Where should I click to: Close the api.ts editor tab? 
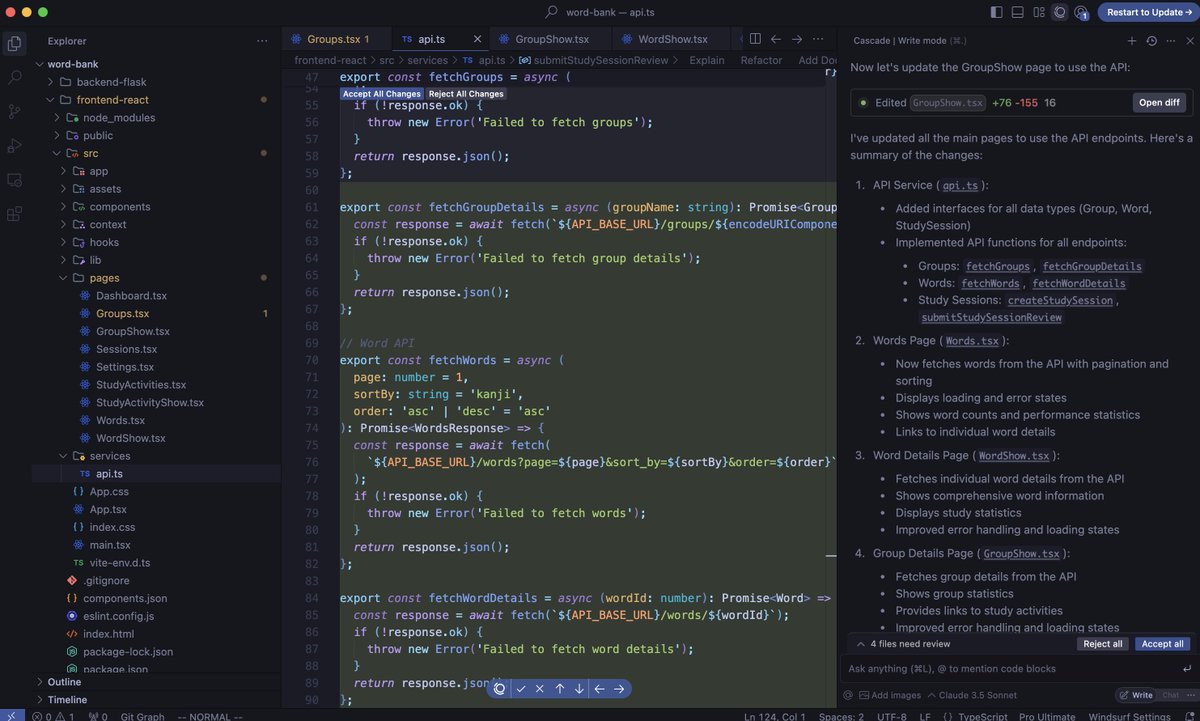pos(476,39)
